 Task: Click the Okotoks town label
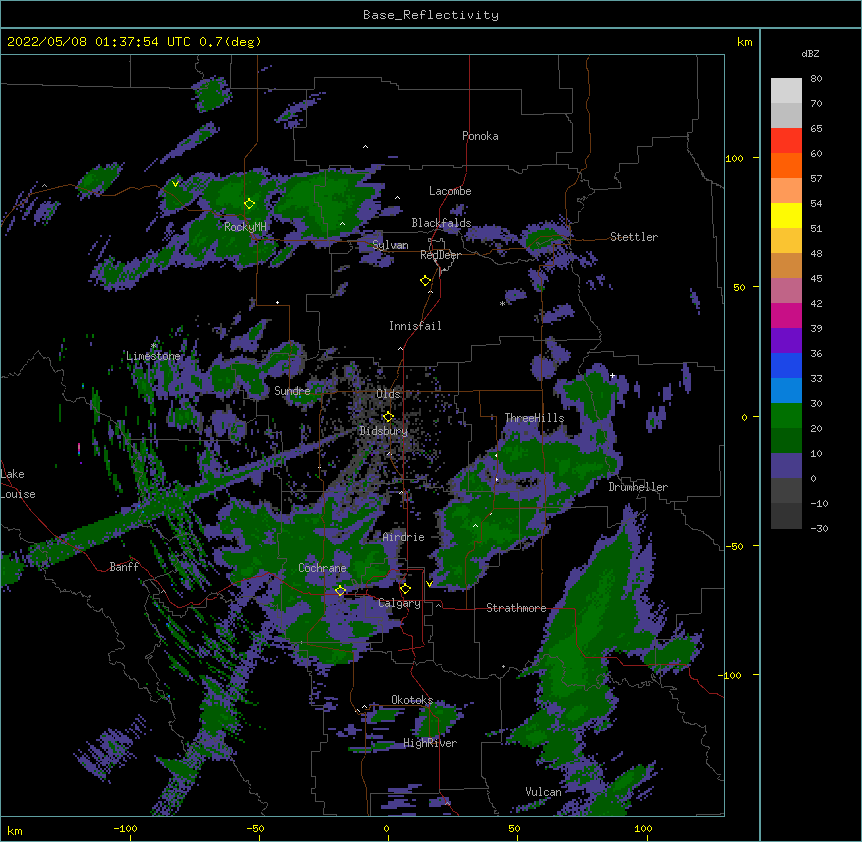coord(412,700)
